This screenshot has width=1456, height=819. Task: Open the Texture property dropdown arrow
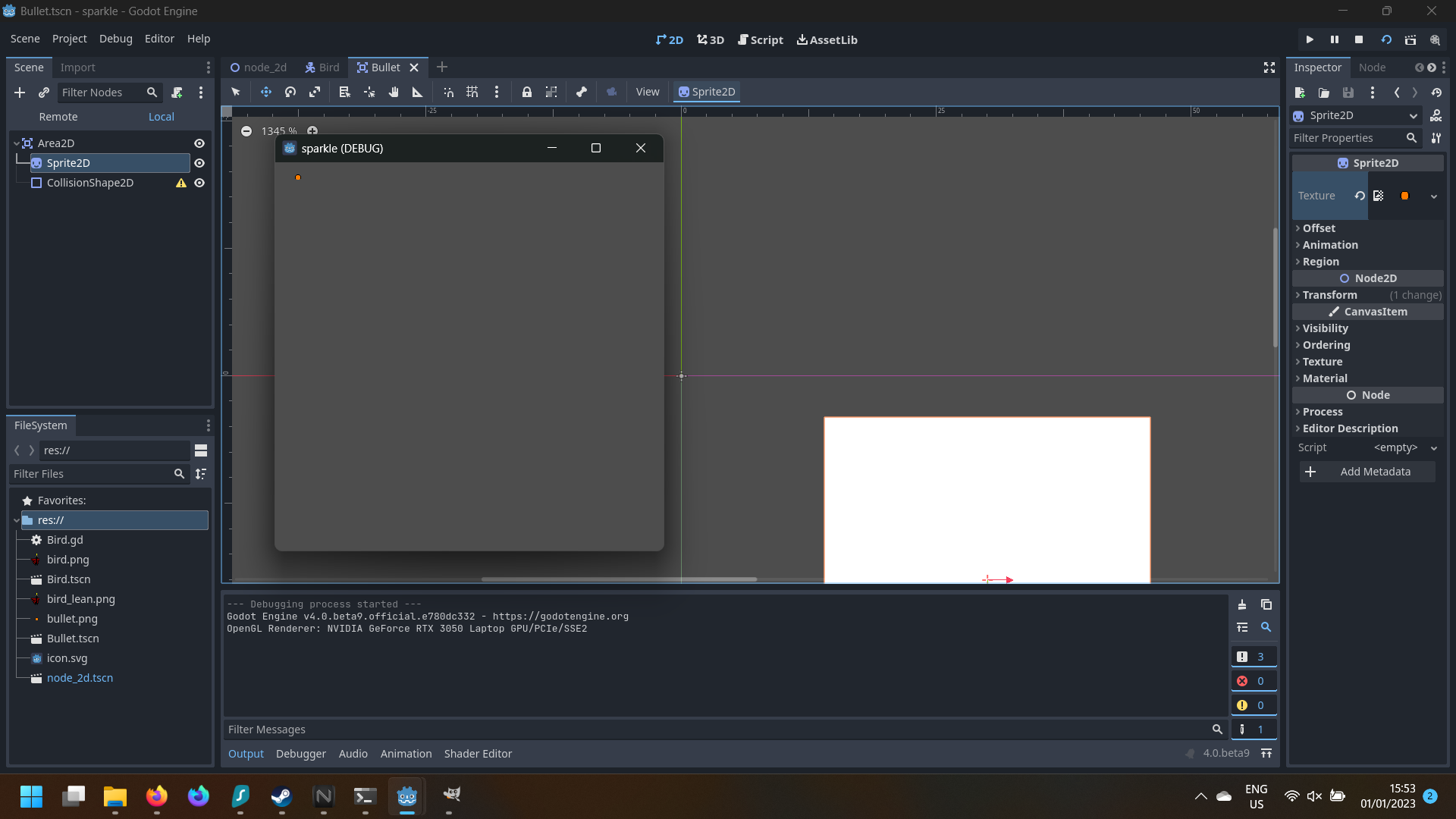[1433, 196]
